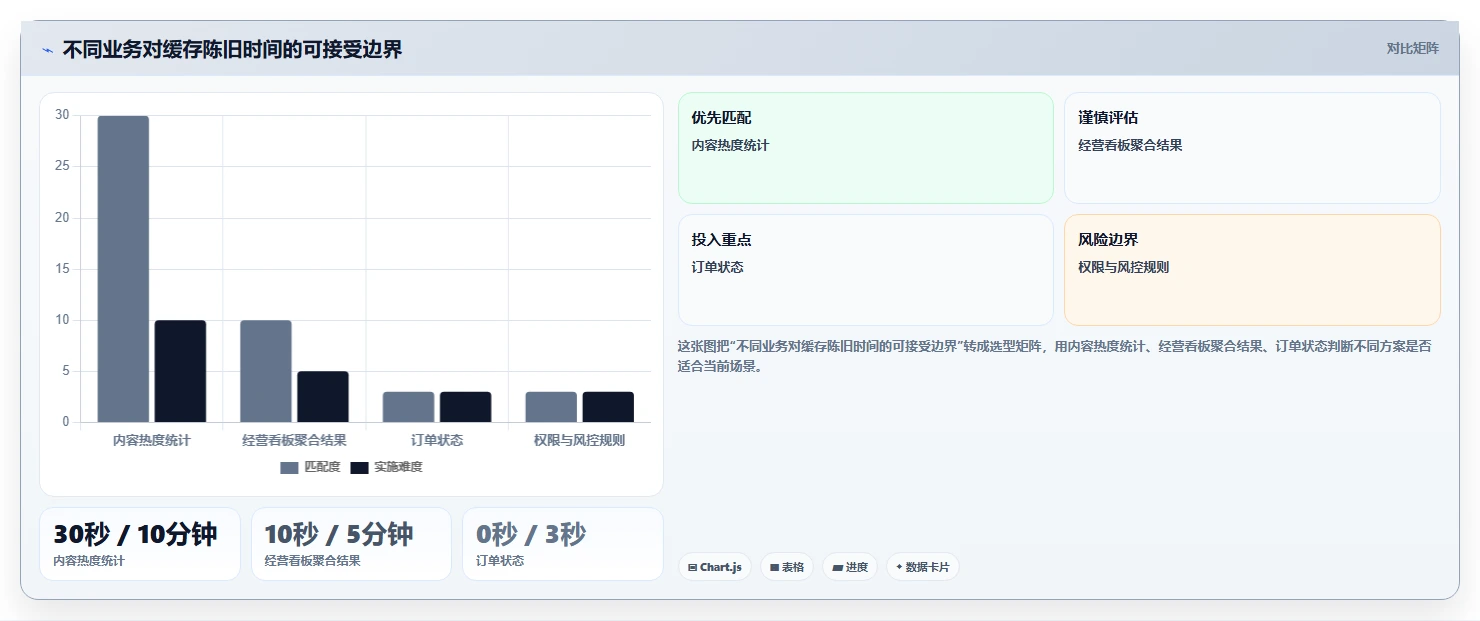Click the description paragraph starting 这张图把
The image size is (1480, 621).
point(1055,356)
